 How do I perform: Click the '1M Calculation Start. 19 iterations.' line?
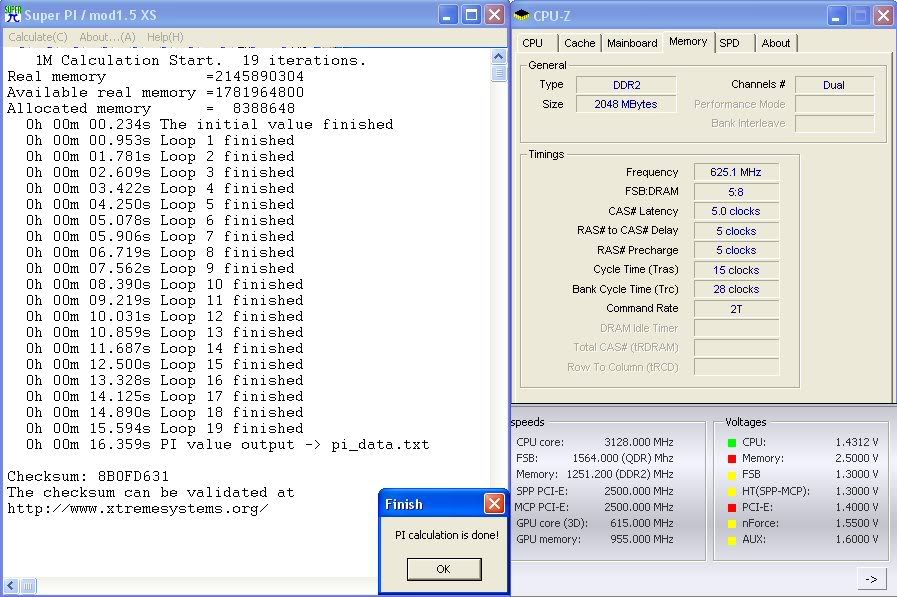point(200,60)
